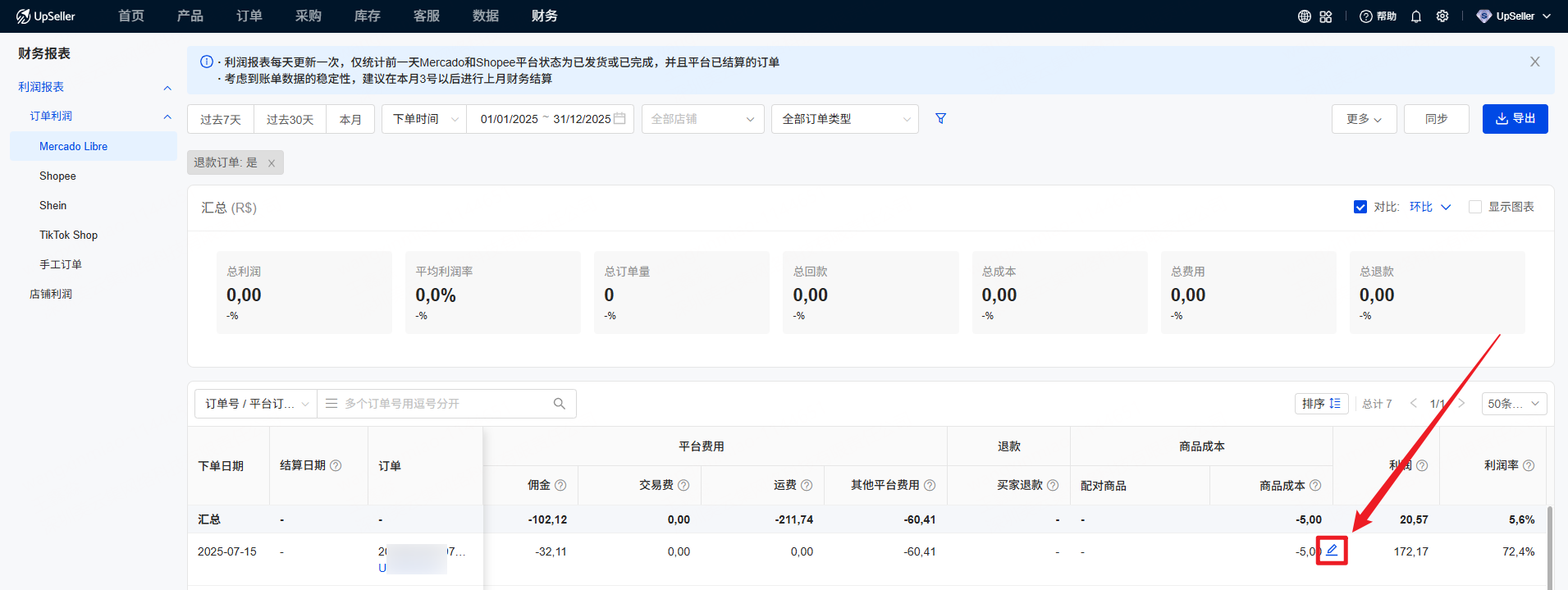Dismiss the blue info banner
1568x590 pixels.
pos(1534,62)
